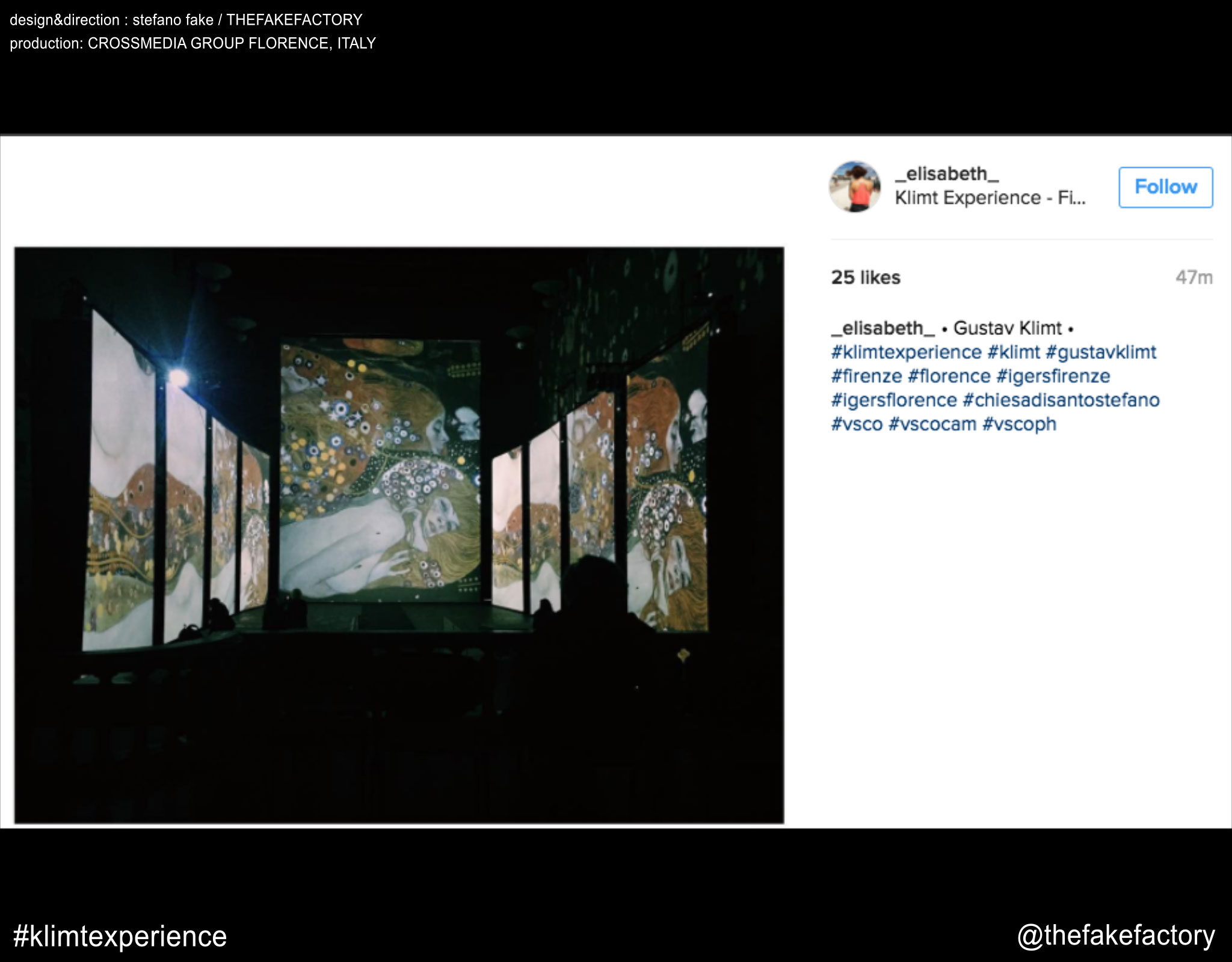The width and height of the screenshot is (1232, 962).
Task: Open the #klimt hashtag
Action: pyautogui.click(x=1014, y=352)
